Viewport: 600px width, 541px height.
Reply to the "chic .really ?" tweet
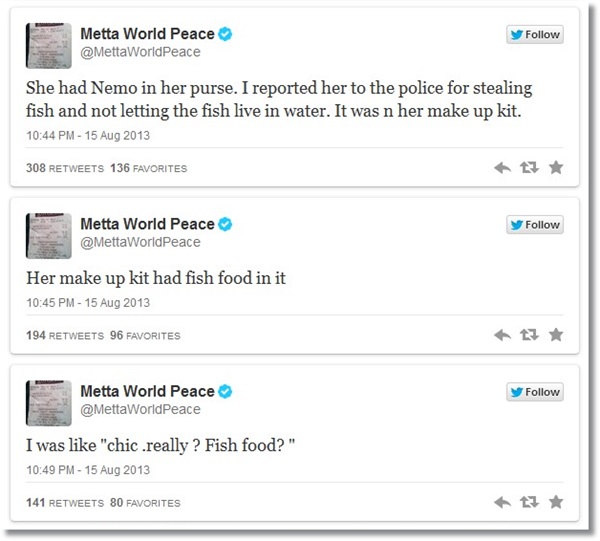(x=503, y=502)
